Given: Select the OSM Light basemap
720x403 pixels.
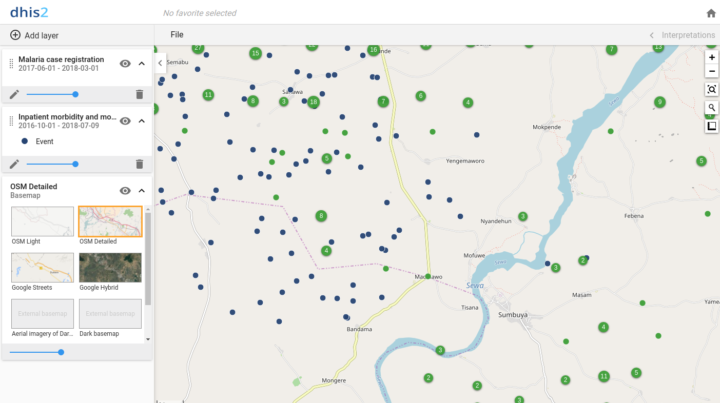Looking at the screenshot, I should 42,221.
